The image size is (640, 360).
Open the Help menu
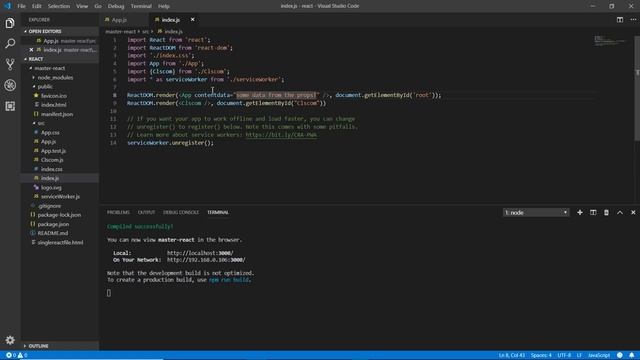(x=164, y=6)
